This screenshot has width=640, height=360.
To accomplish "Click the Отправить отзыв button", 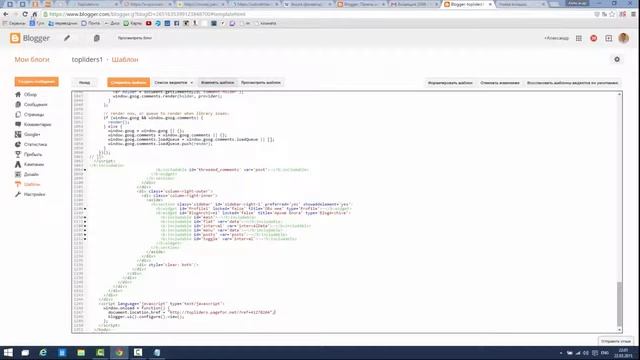I will 616,341.
